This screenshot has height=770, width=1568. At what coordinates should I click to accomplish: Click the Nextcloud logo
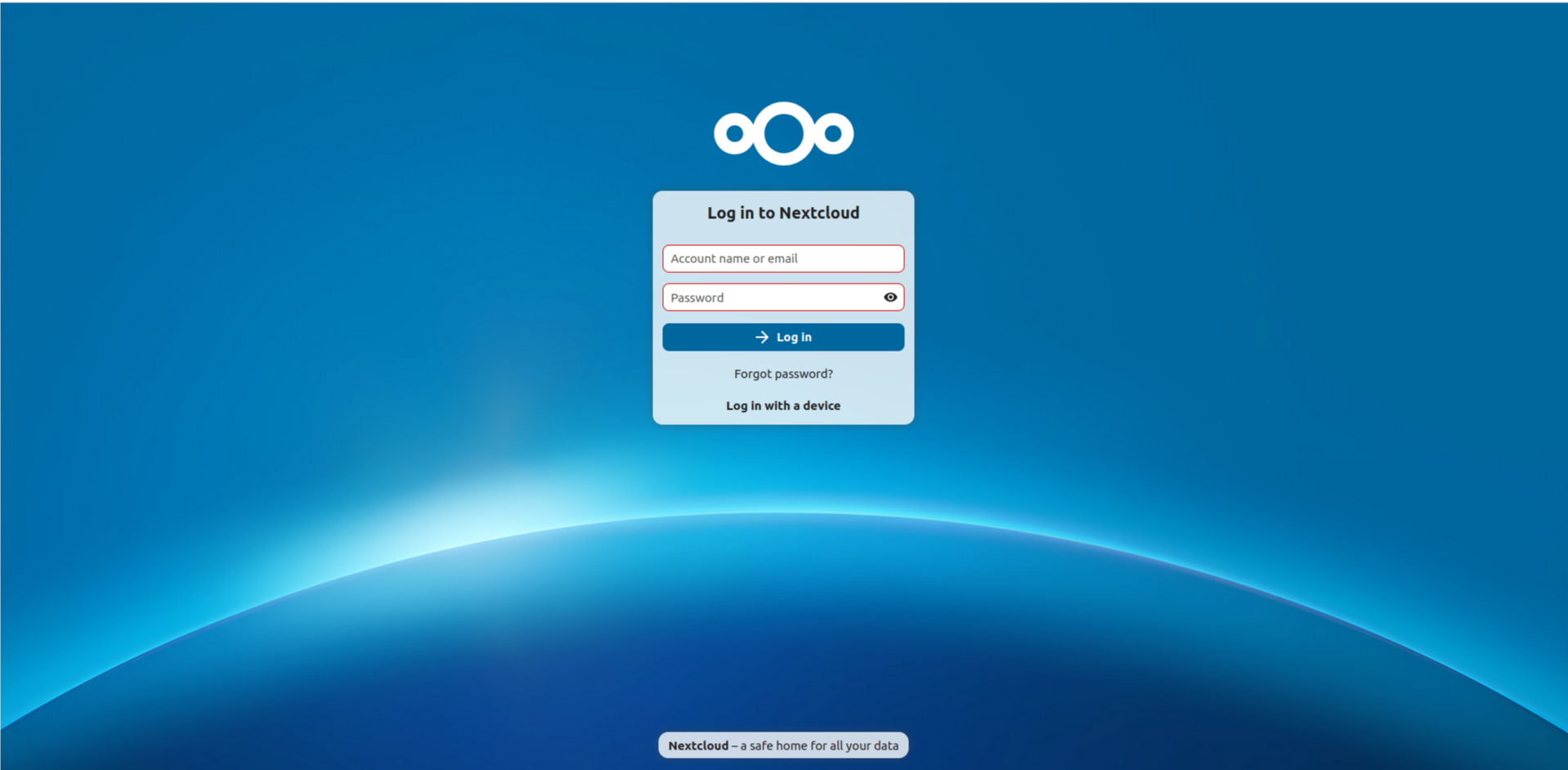783,133
